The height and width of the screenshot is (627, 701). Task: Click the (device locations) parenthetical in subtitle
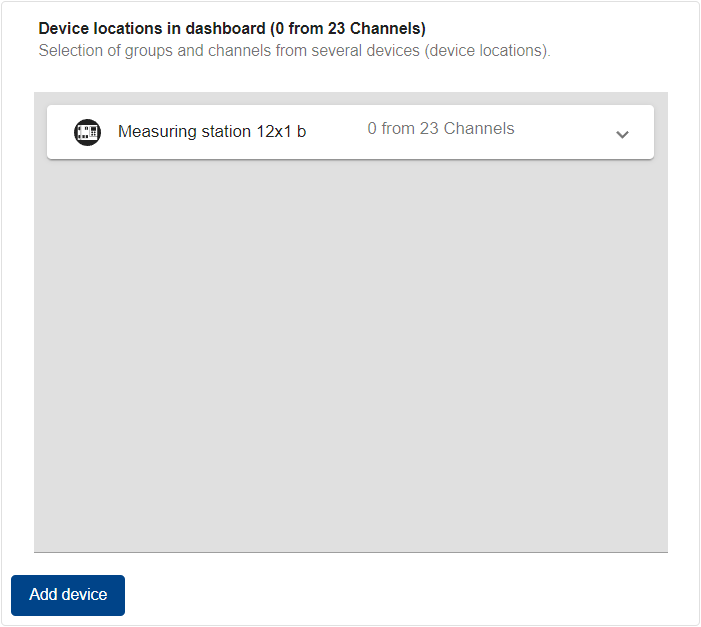tap(487, 50)
